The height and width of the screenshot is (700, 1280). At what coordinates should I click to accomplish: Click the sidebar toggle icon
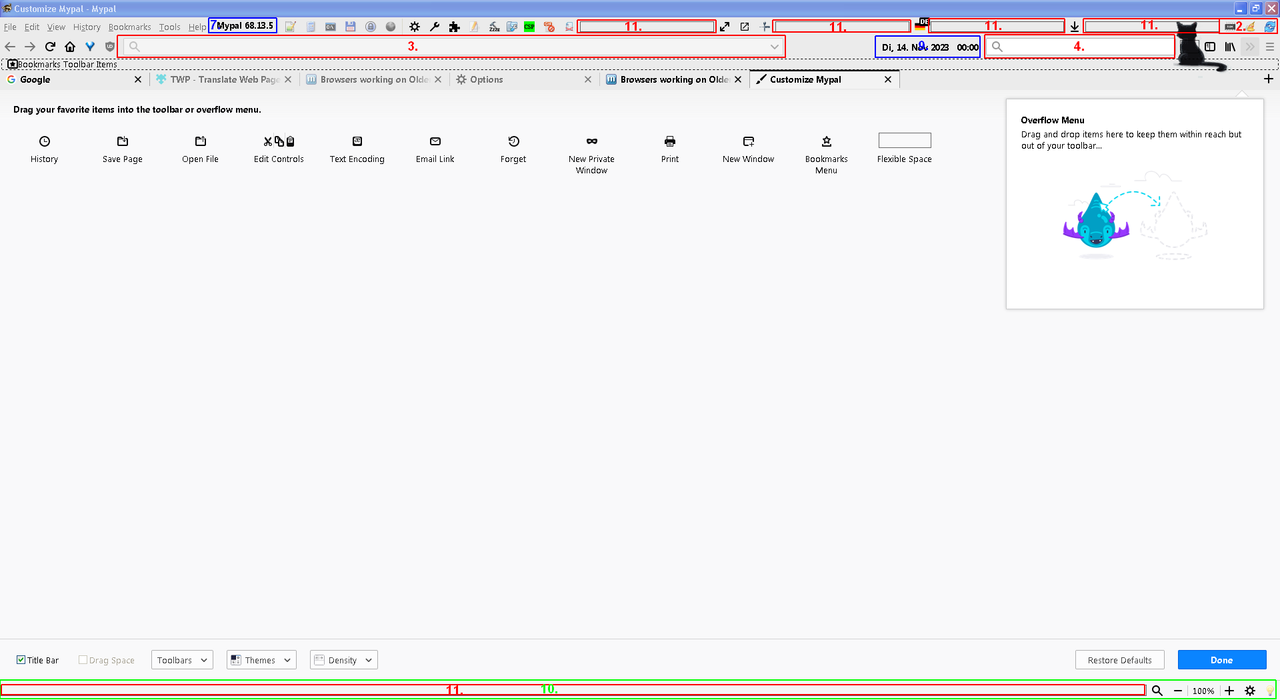(x=1210, y=46)
